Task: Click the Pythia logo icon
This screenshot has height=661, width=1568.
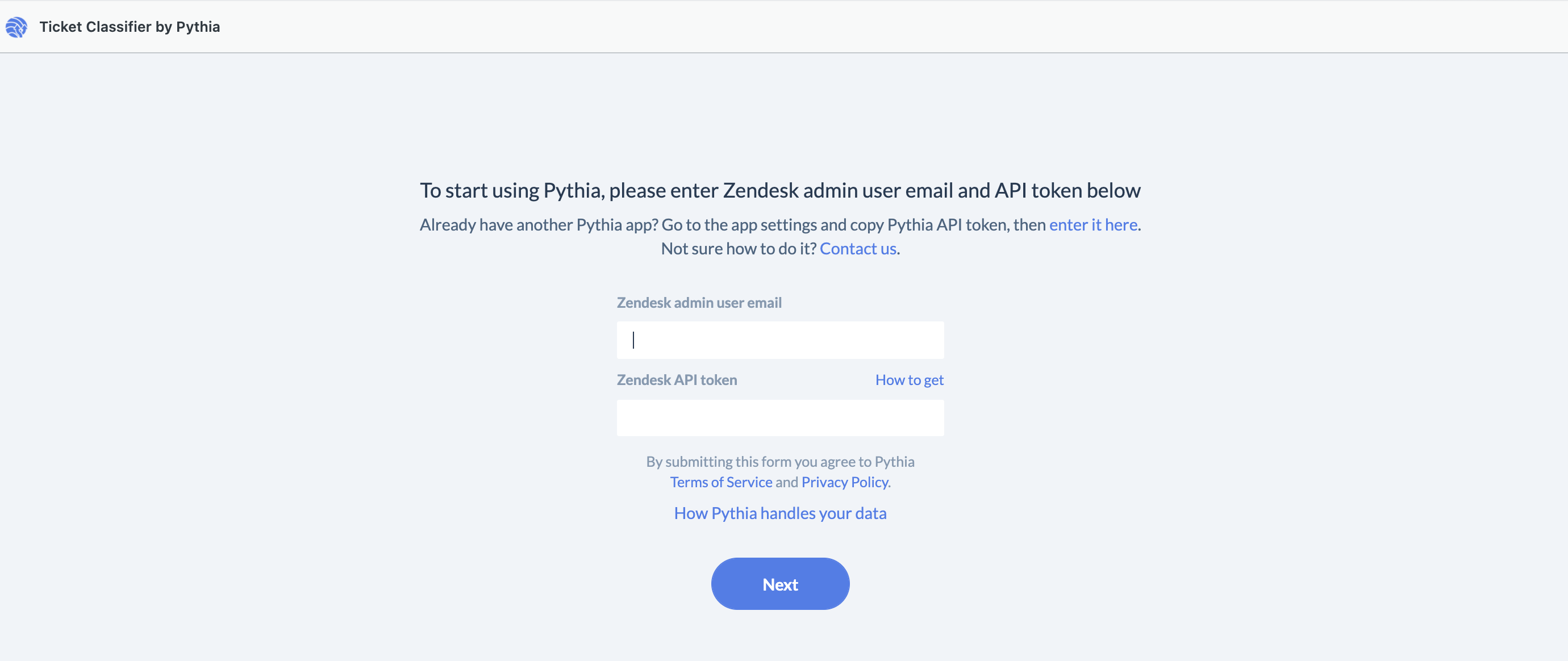Action: pyautogui.click(x=16, y=27)
